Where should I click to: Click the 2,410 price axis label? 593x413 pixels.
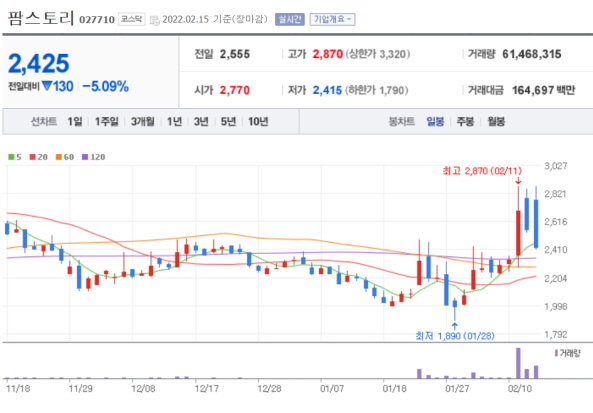pos(556,250)
